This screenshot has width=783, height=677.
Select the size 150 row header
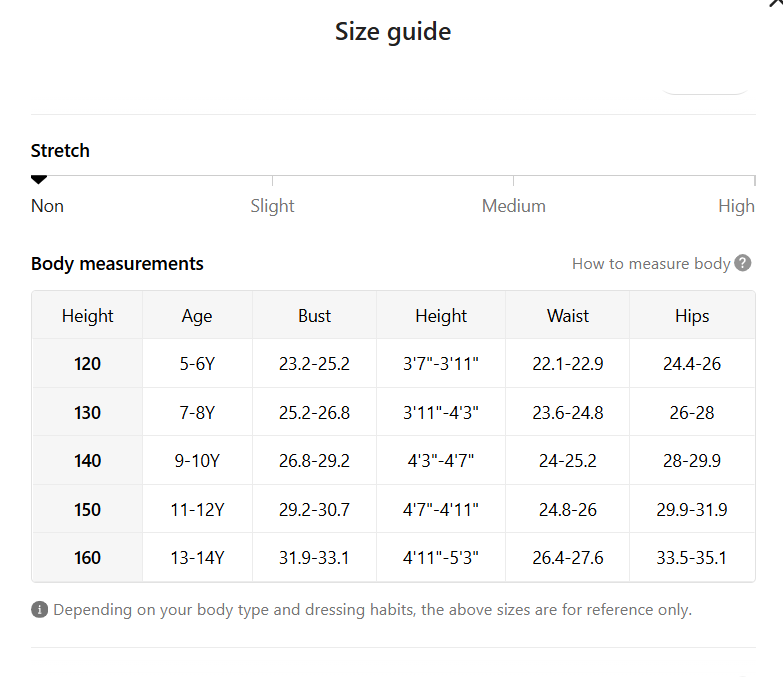click(87, 509)
